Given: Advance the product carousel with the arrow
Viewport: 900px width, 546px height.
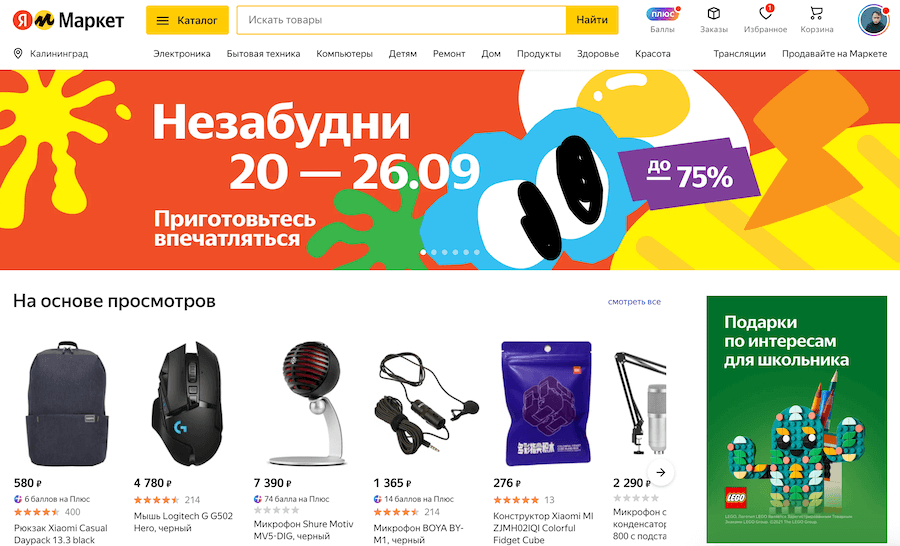Looking at the screenshot, I should pyautogui.click(x=661, y=473).
